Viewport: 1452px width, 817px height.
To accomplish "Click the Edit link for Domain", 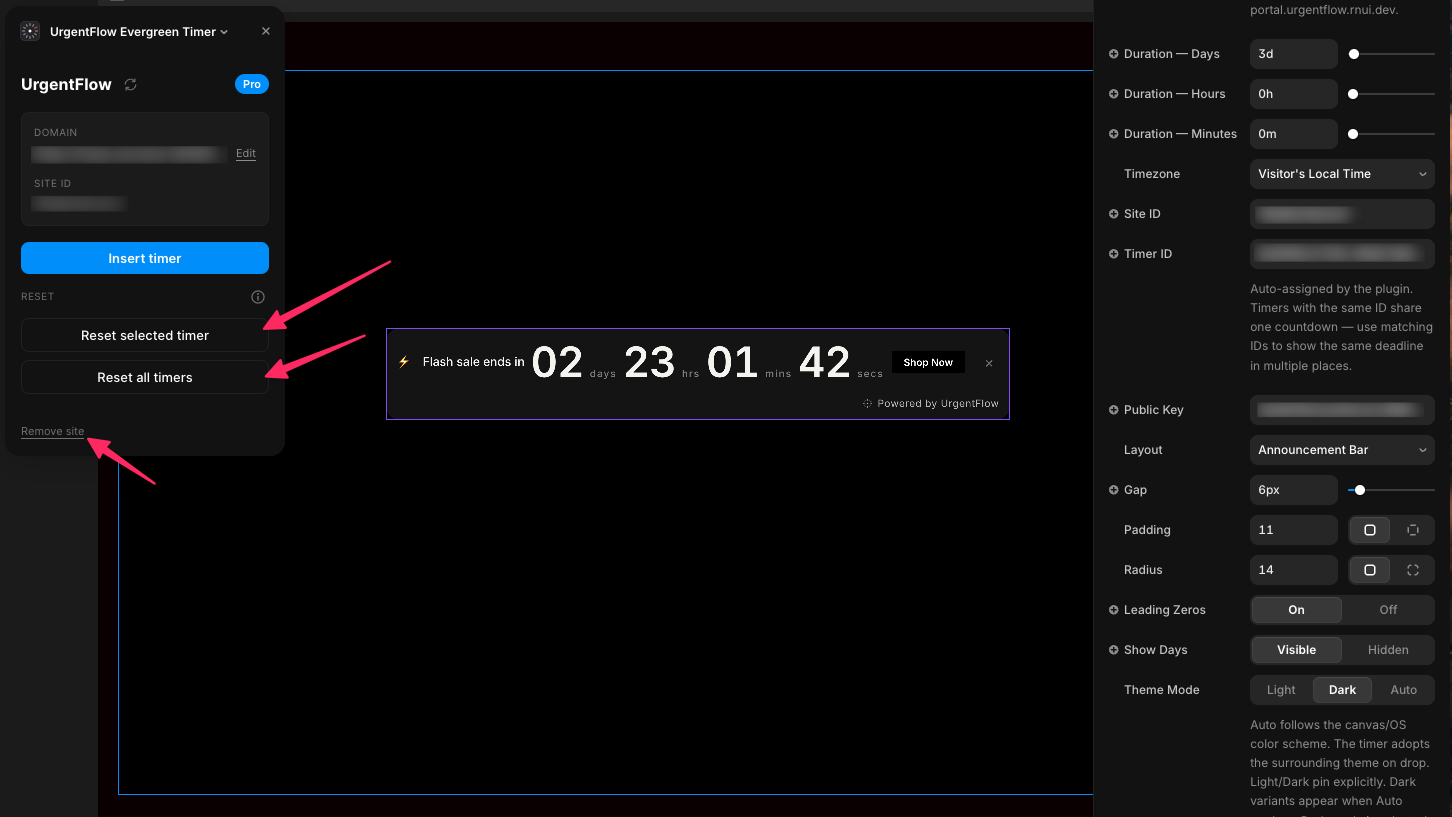I will [x=246, y=153].
